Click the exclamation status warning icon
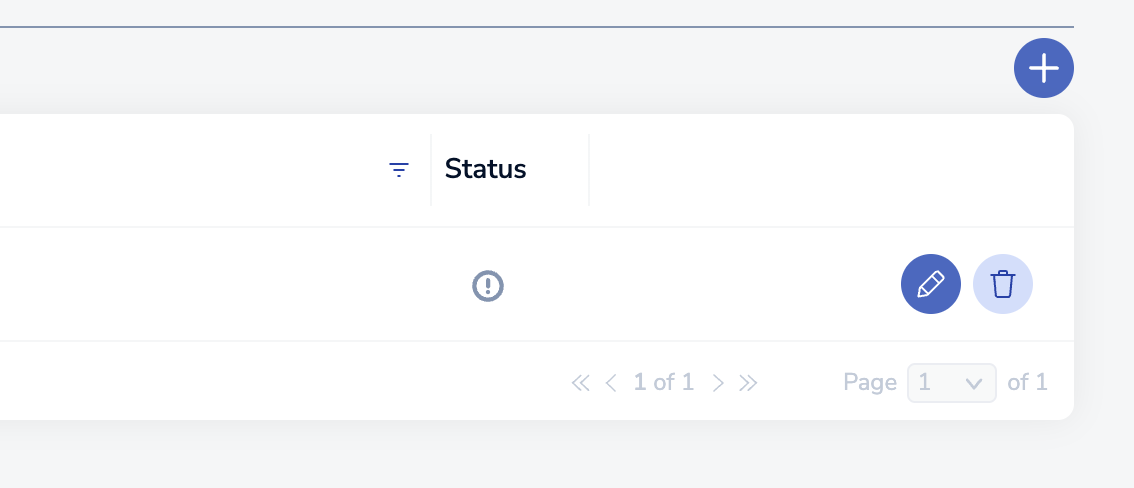This screenshot has height=488, width=1134. [488, 286]
